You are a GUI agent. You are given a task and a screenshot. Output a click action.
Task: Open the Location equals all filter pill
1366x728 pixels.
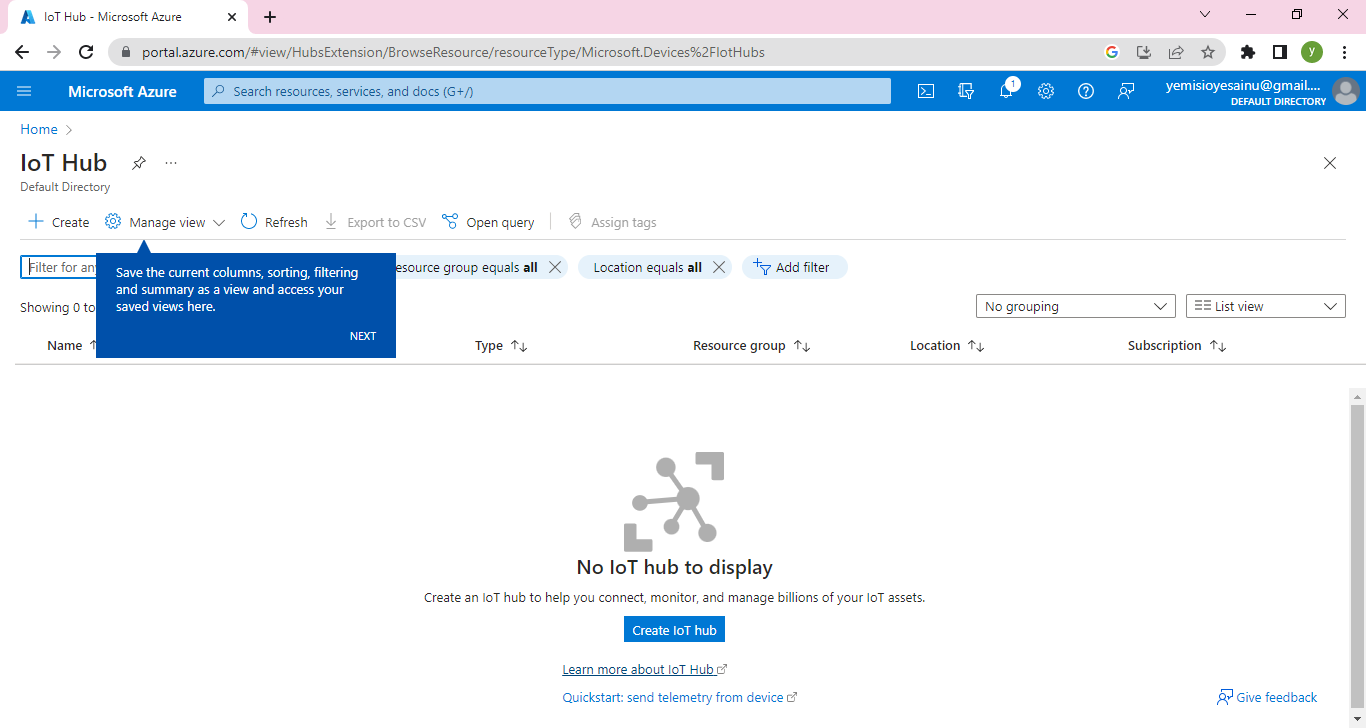pyautogui.click(x=647, y=267)
